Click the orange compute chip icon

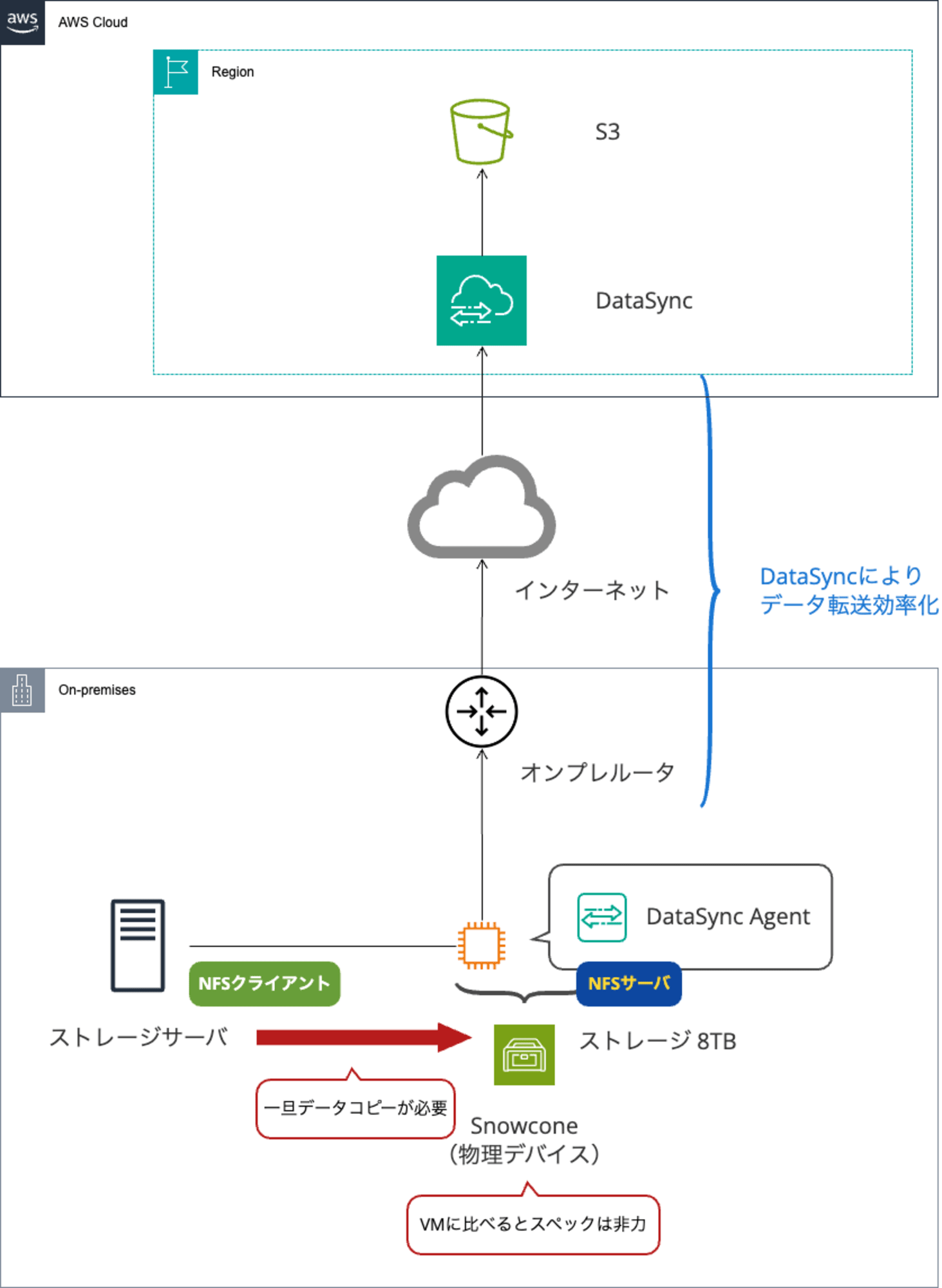coord(481,946)
